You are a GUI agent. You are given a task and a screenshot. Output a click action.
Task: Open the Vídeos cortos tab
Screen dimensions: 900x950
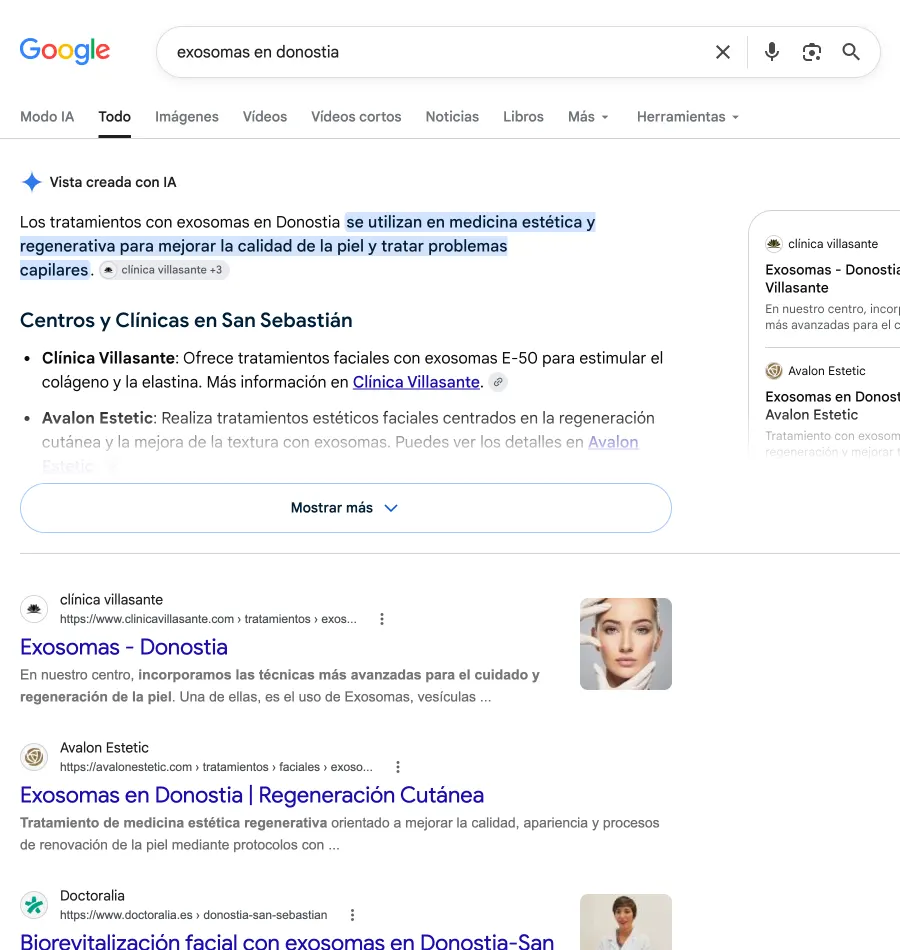click(x=356, y=116)
